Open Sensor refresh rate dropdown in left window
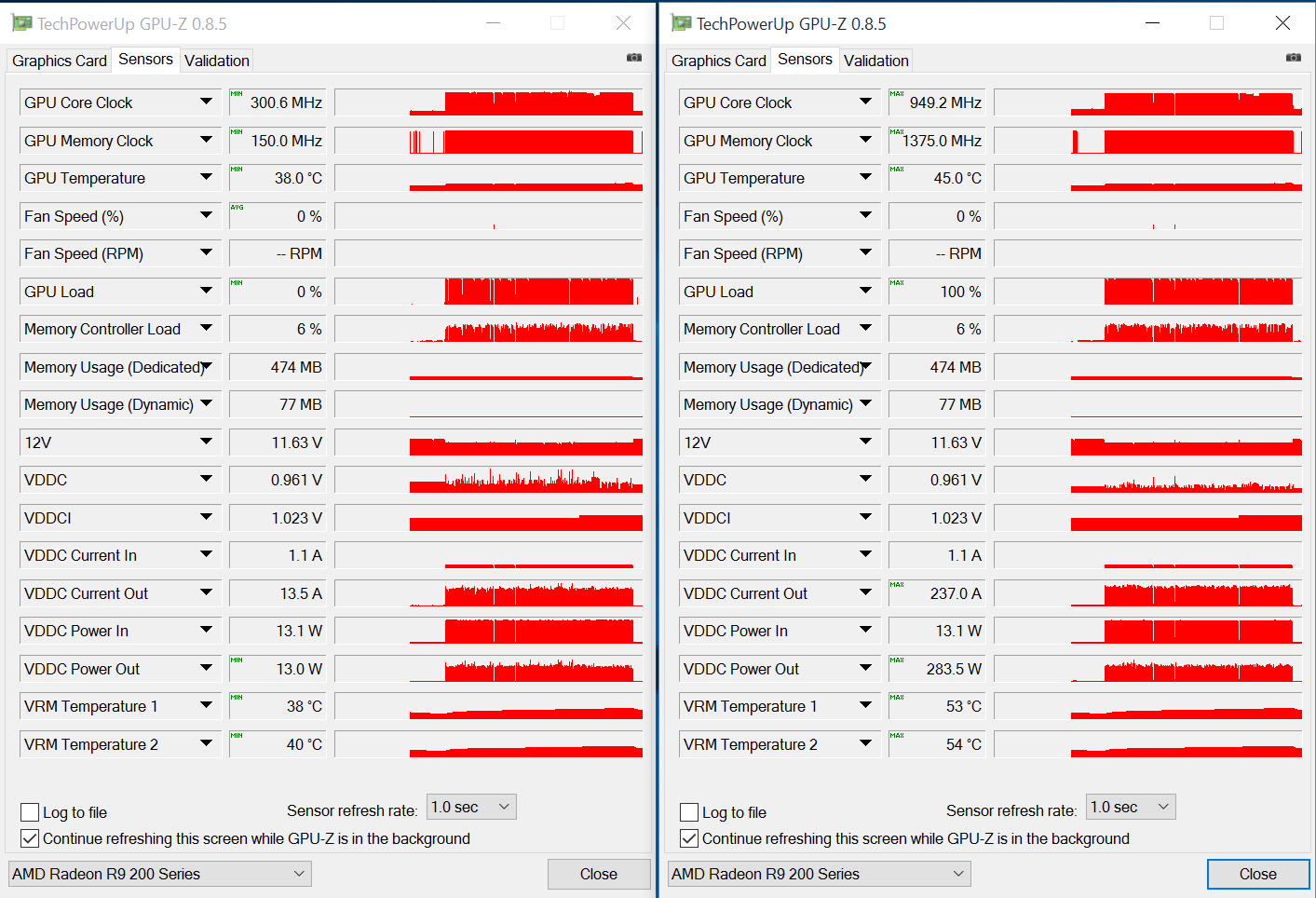Screen dimensions: 1316x898 click(x=471, y=807)
